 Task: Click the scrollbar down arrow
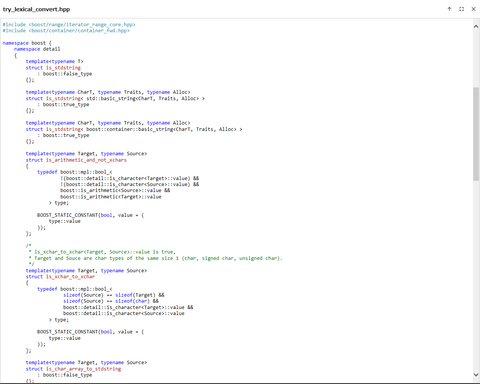point(476,375)
